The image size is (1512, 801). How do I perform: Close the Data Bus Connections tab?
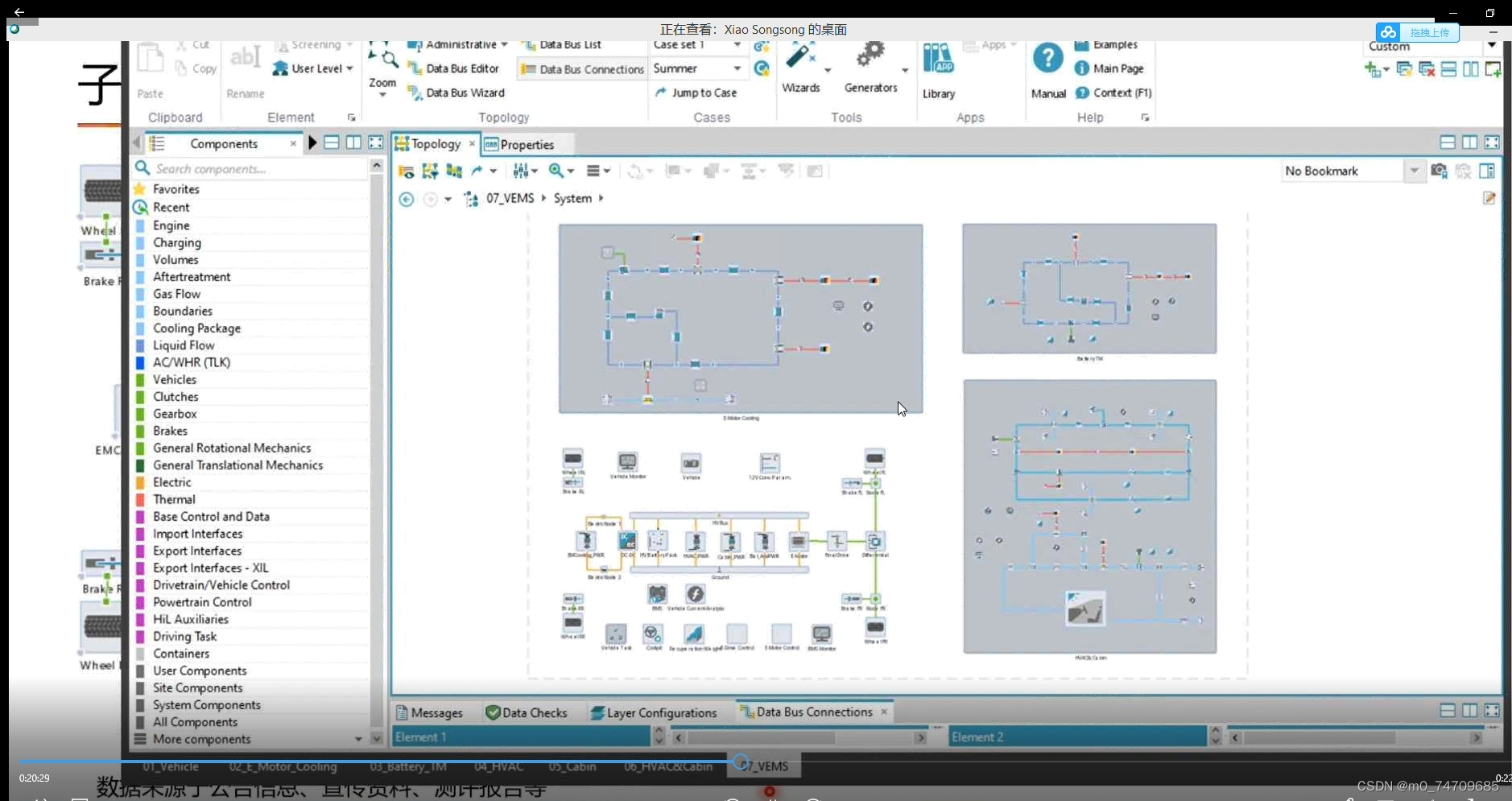click(884, 712)
